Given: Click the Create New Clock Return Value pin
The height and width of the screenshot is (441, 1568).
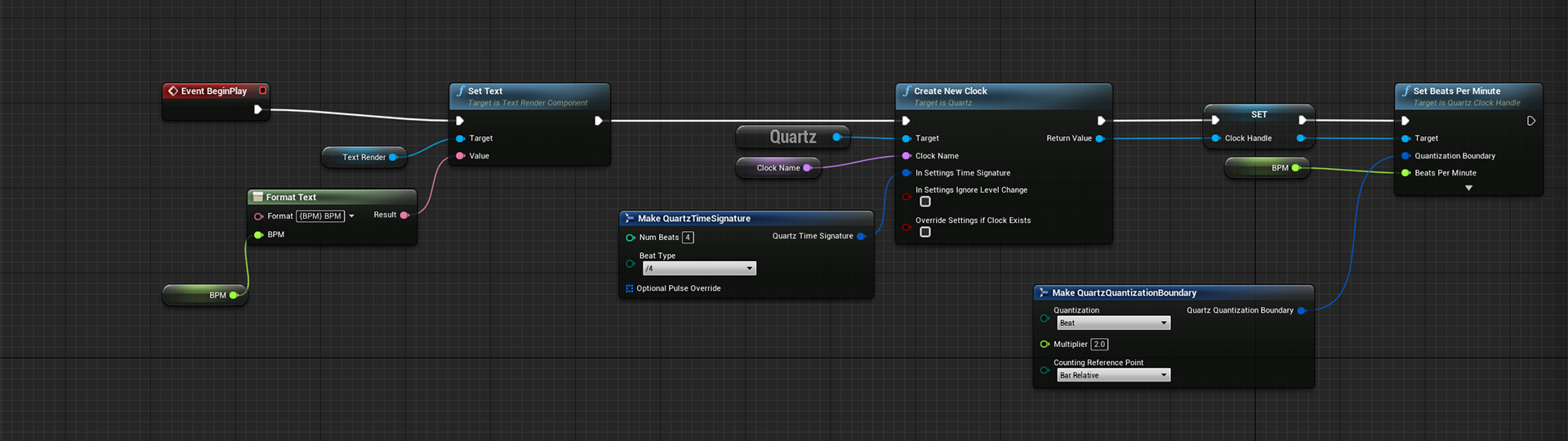Looking at the screenshot, I should [x=1100, y=139].
